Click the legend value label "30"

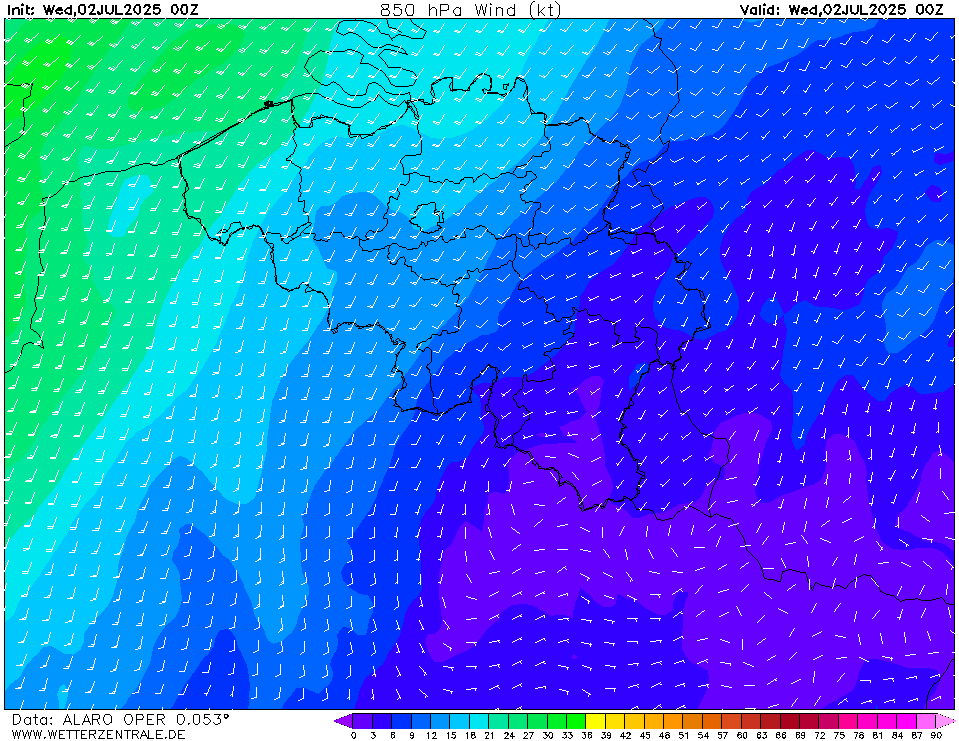coord(548,735)
